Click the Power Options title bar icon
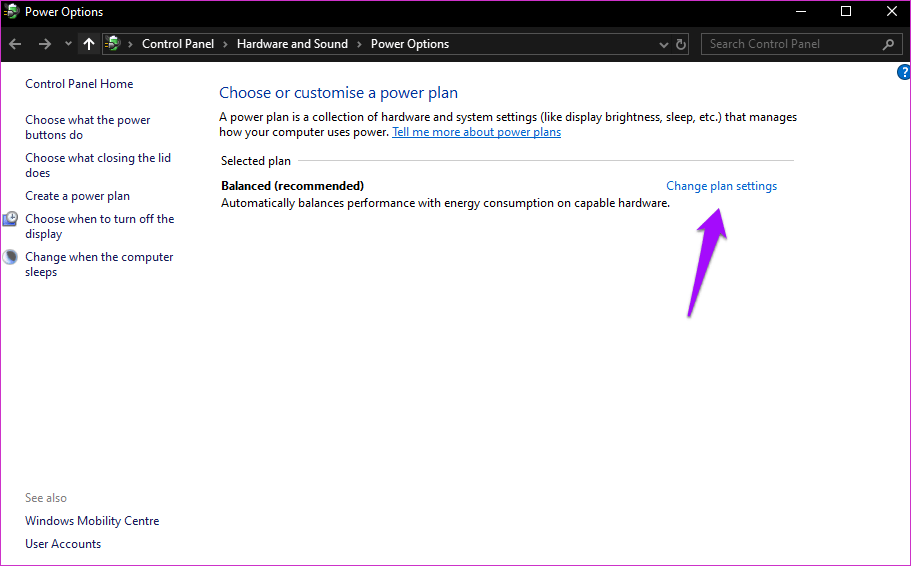The width and height of the screenshot is (911, 566). point(11,12)
